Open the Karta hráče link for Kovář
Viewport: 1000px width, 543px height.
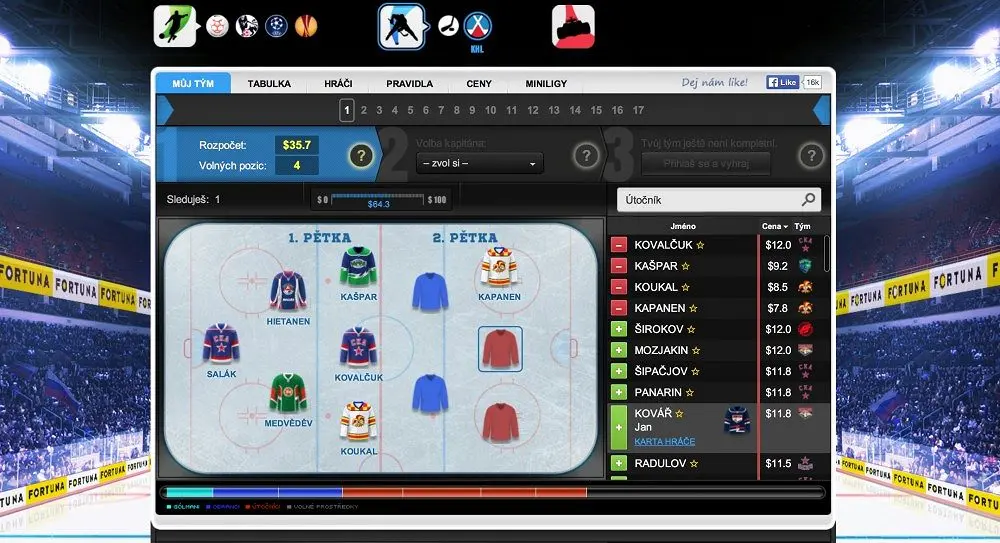click(665, 442)
